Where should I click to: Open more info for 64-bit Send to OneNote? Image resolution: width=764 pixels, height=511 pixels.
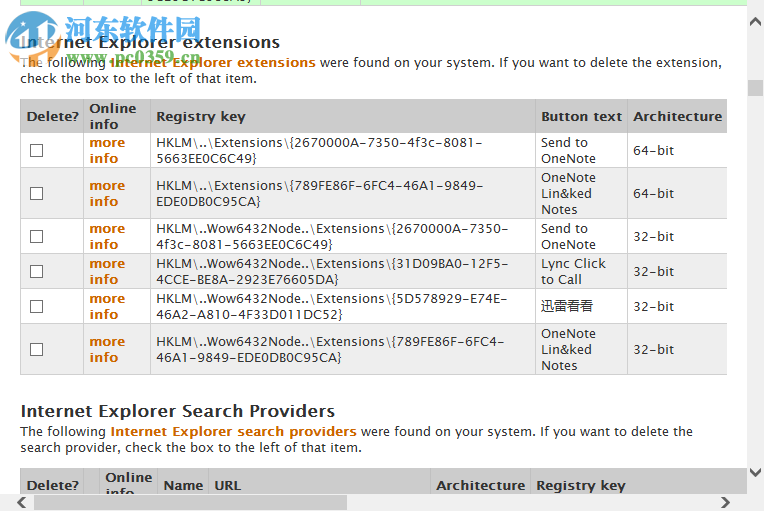click(x=107, y=151)
